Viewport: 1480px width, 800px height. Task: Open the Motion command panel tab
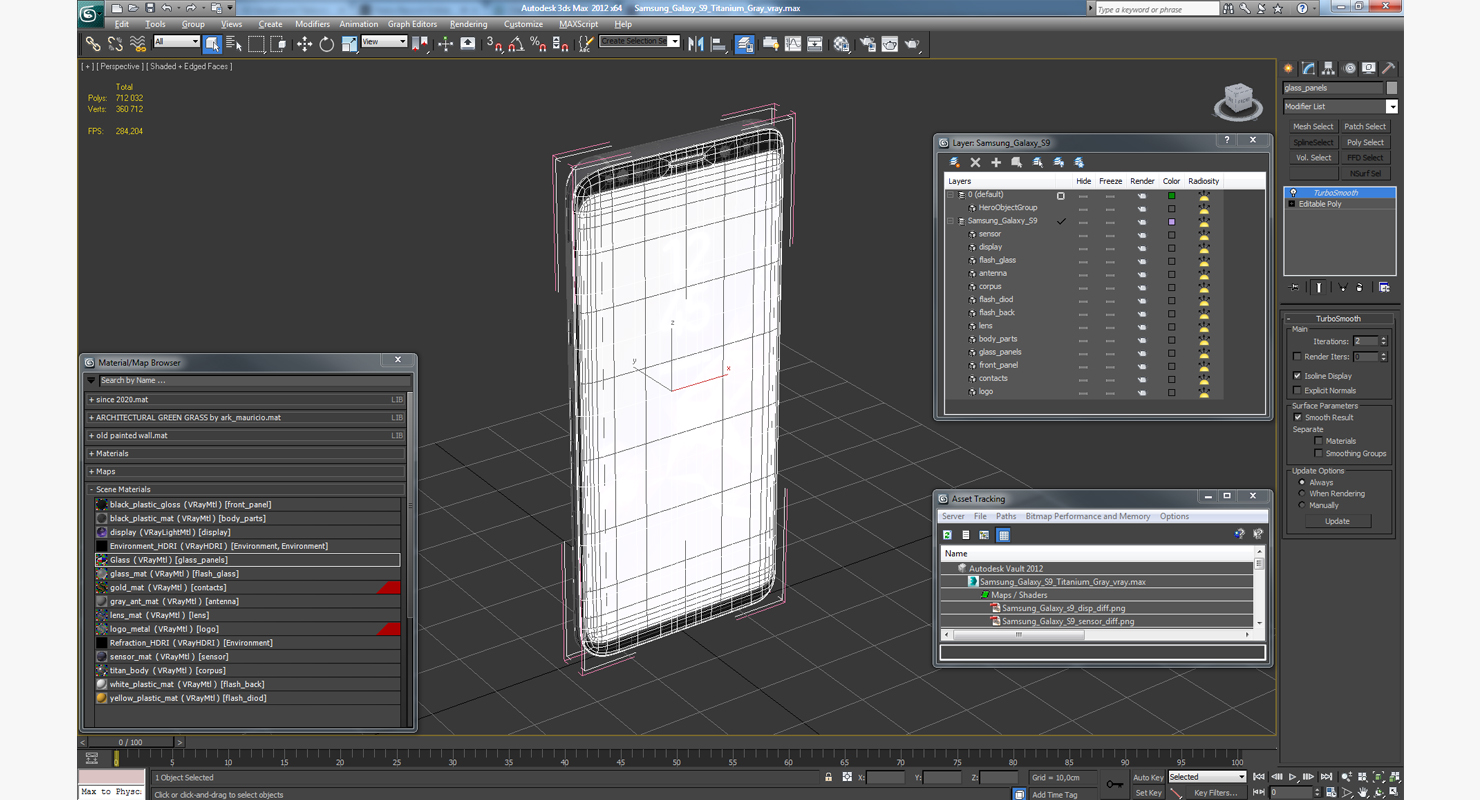pos(1349,68)
